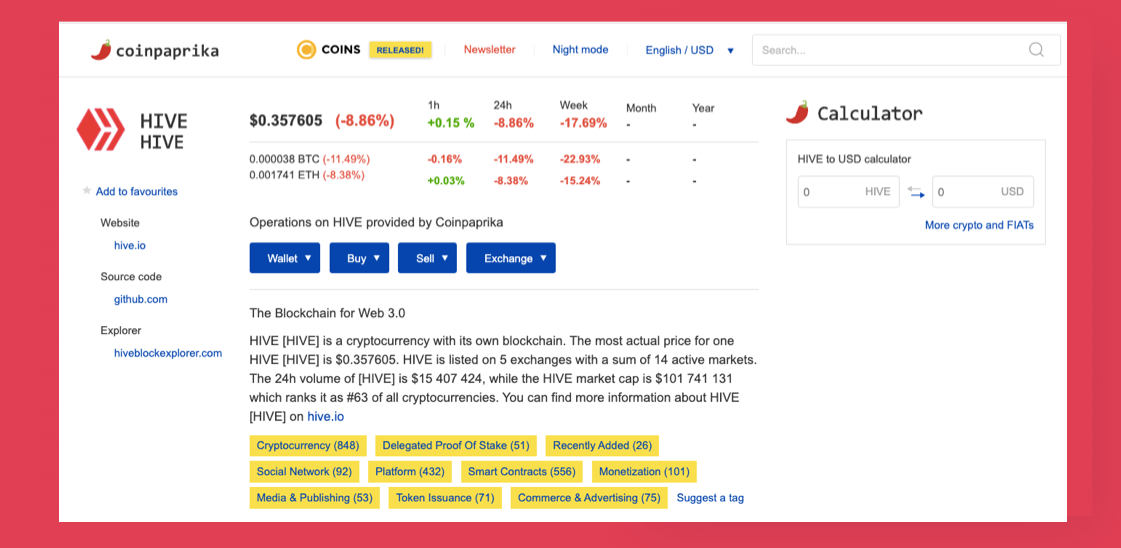Image resolution: width=1121 pixels, height=548 pixels.
Task: Click More crypto and FIATs link
Action: coord(979,225)
